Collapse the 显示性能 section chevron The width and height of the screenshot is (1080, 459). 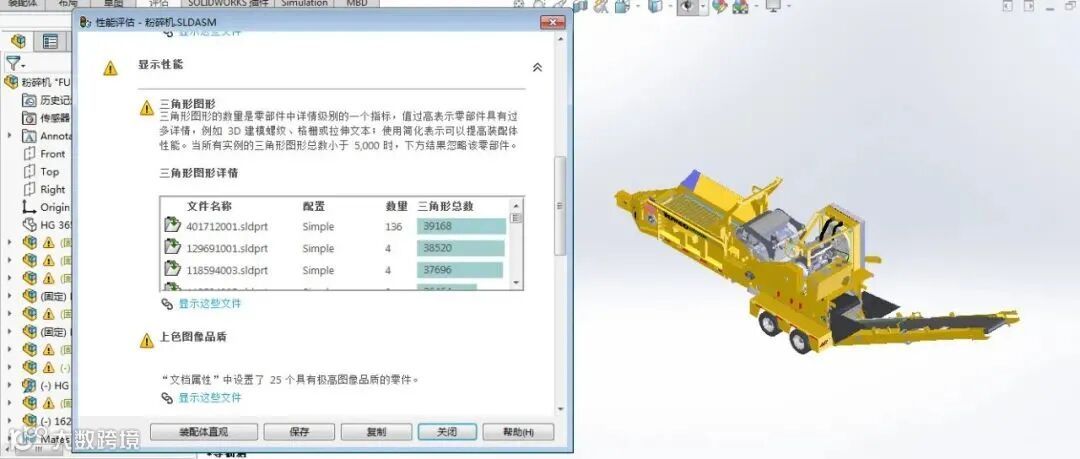(537, 68)
